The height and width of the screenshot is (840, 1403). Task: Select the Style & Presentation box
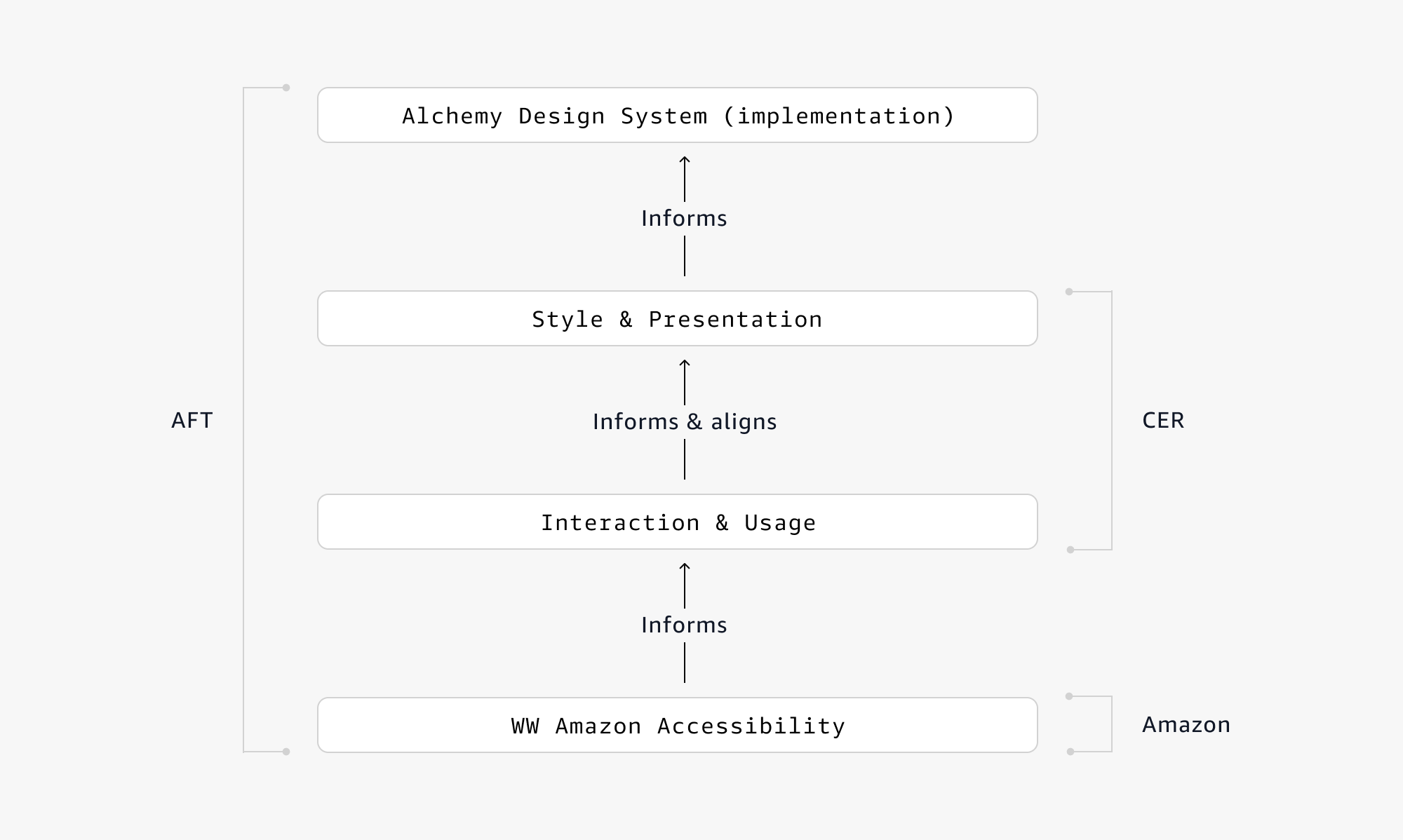[677, 319]
